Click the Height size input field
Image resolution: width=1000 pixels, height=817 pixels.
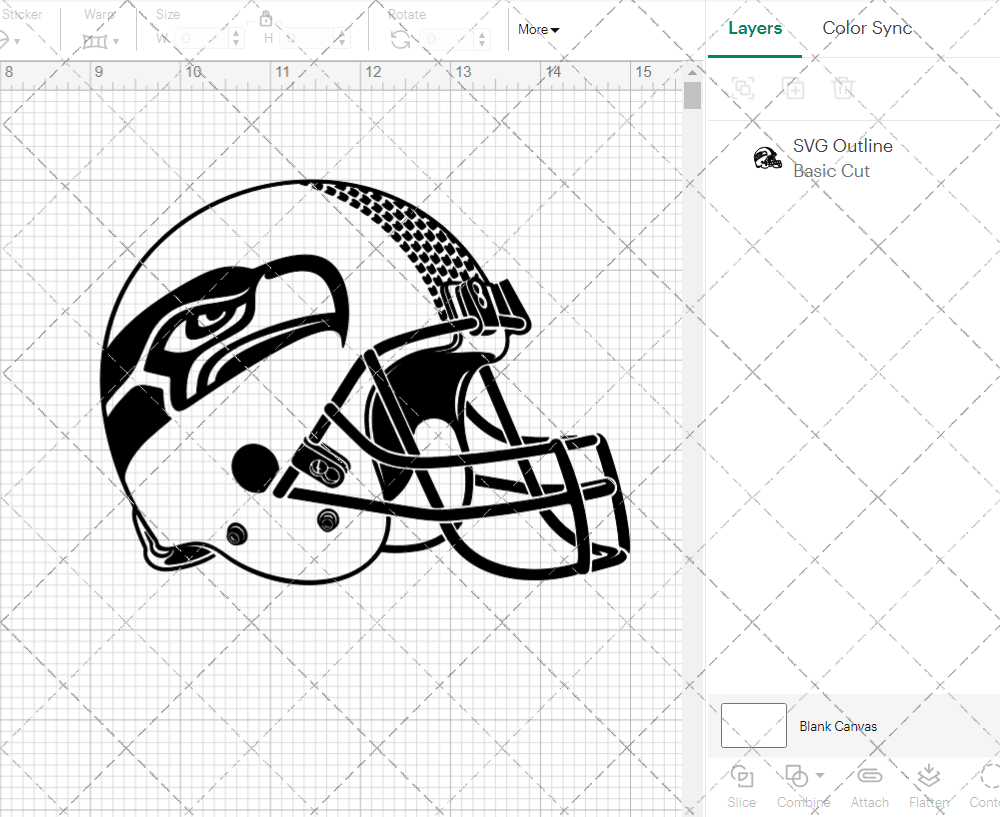point(307,39)
